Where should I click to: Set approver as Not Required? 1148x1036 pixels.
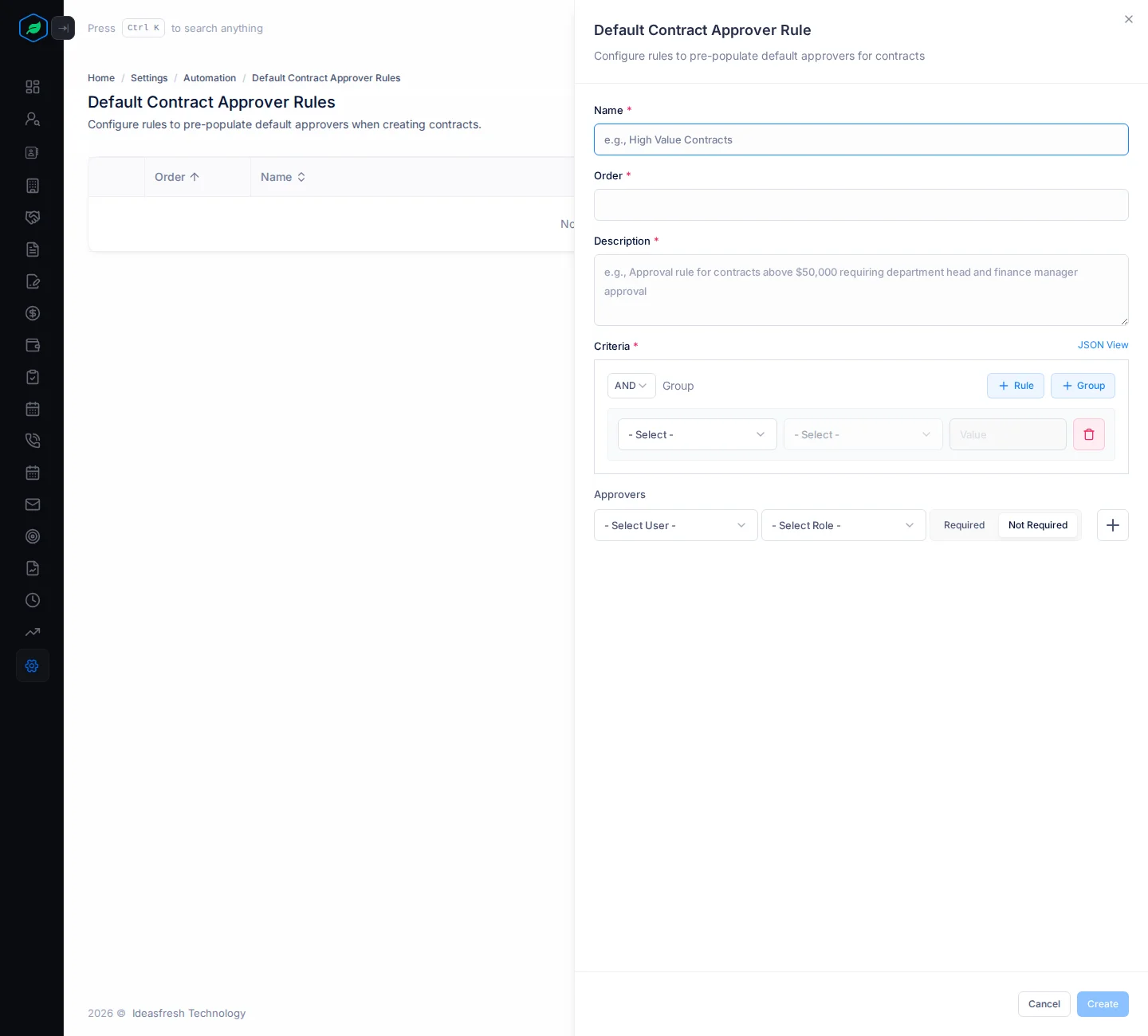pos(1038,525)
